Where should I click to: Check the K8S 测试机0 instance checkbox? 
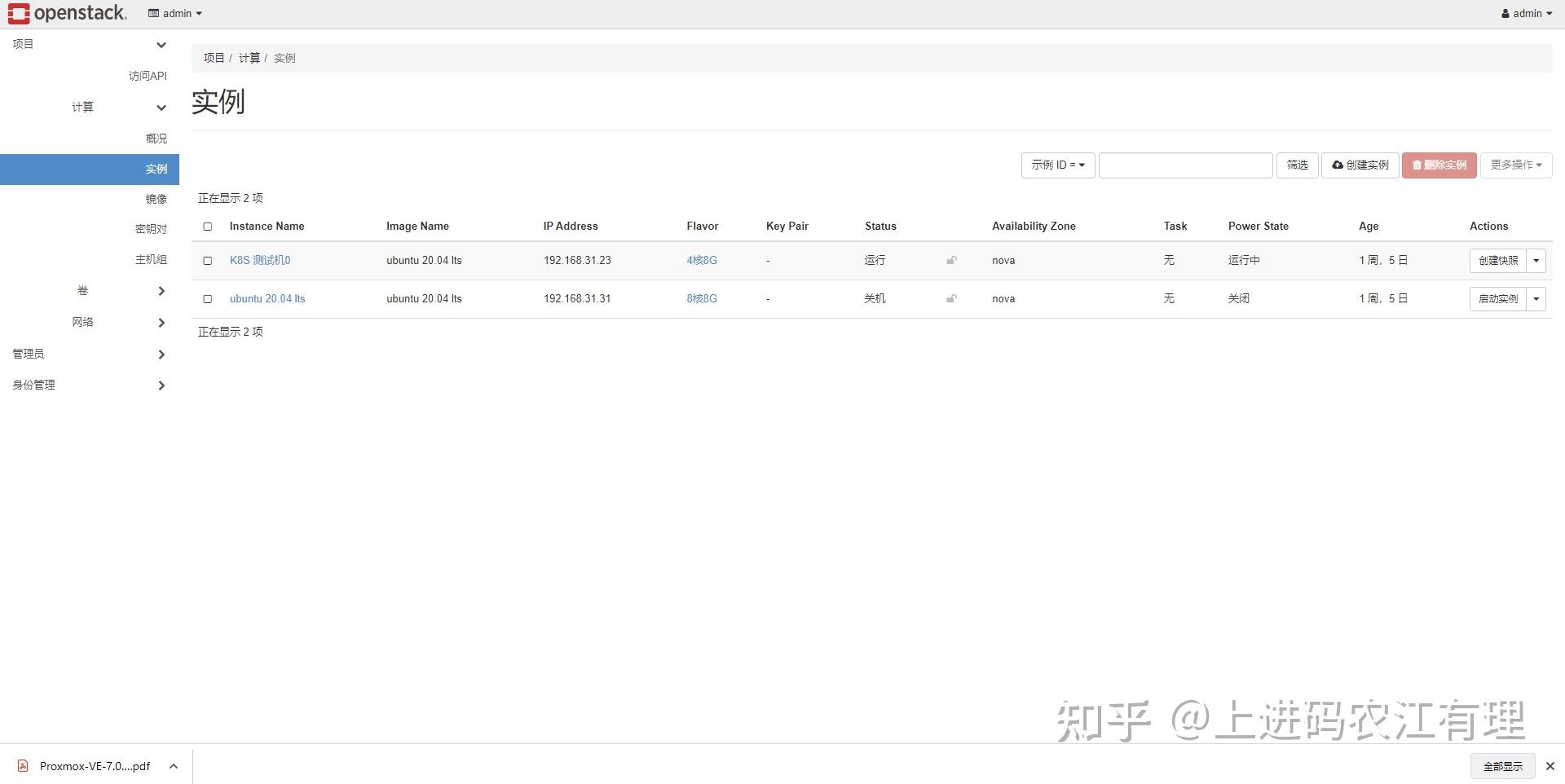pyautogui.click(x=207, y=261)
